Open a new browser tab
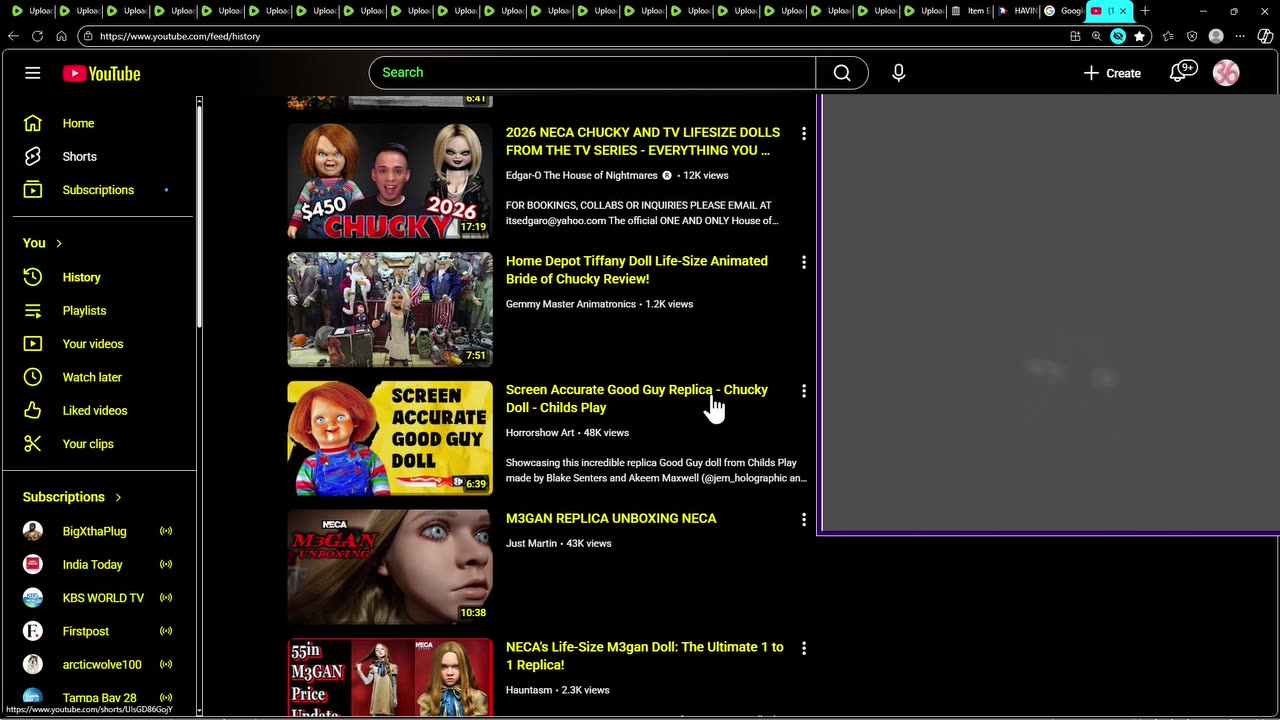 pos(1145,11)
